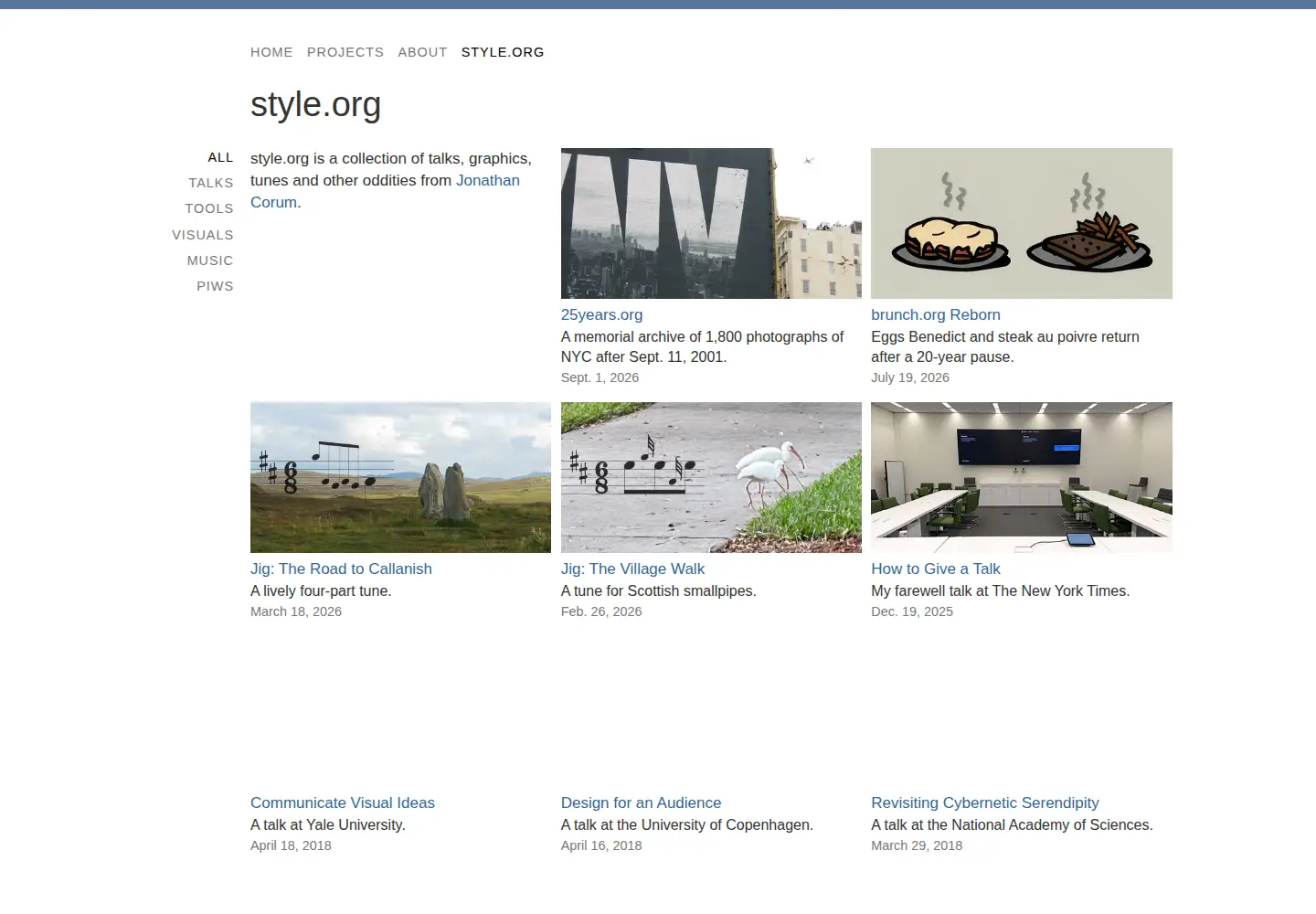The height and width of the screenshot is (914, 1316).
Task: Click 'My farewell talk at The New York Times.'
Action: [x=1001, y=590]
